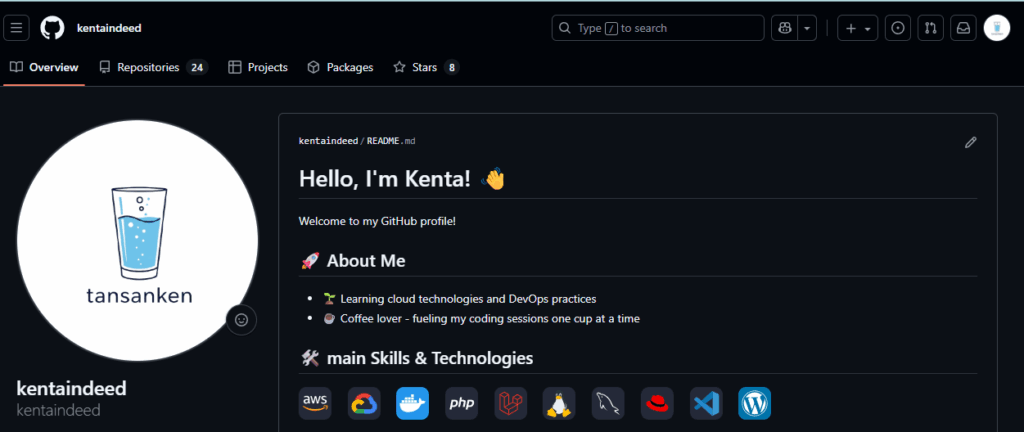The image size is (1024, 432).
Task: Click the Laravel skill icon
Action: 510,403
